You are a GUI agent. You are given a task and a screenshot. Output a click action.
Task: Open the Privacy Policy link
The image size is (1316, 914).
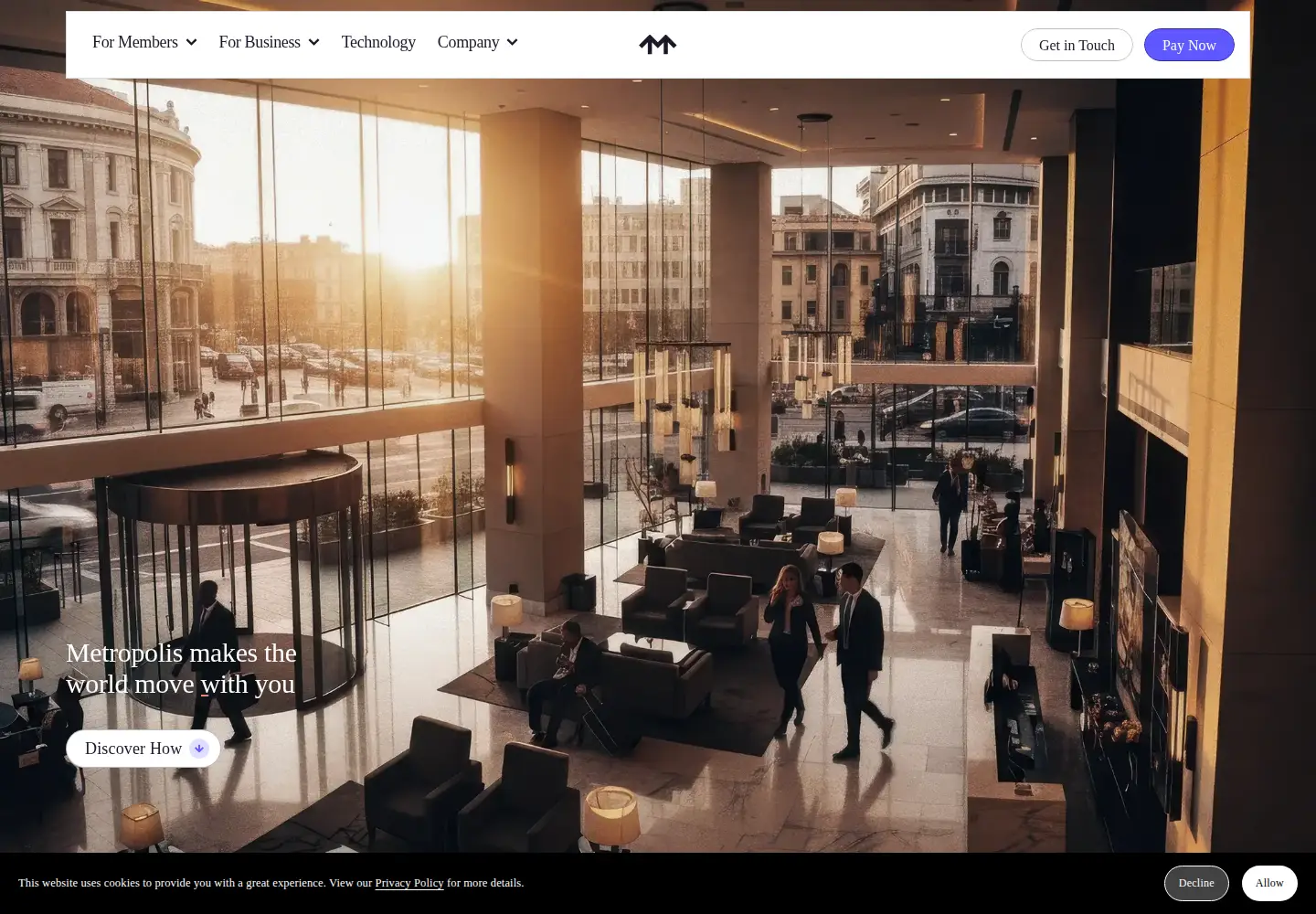[409, 883]
